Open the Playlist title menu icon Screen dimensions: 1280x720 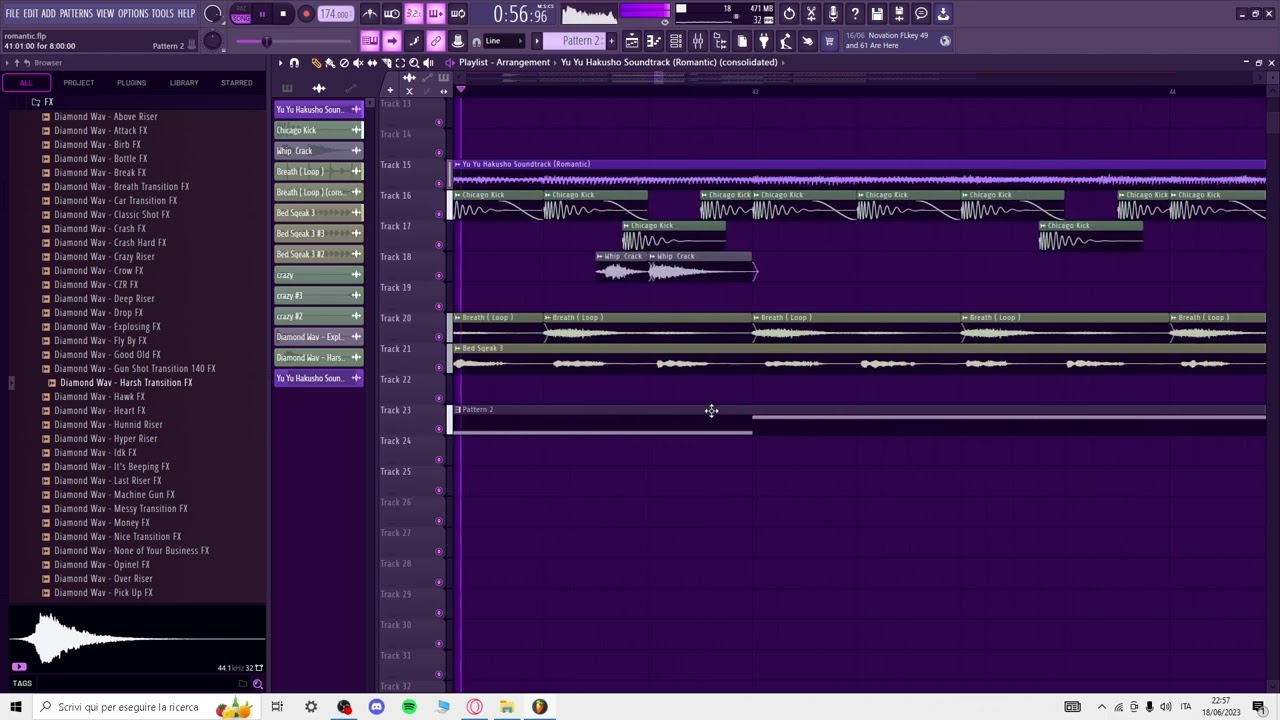(450, 62)
